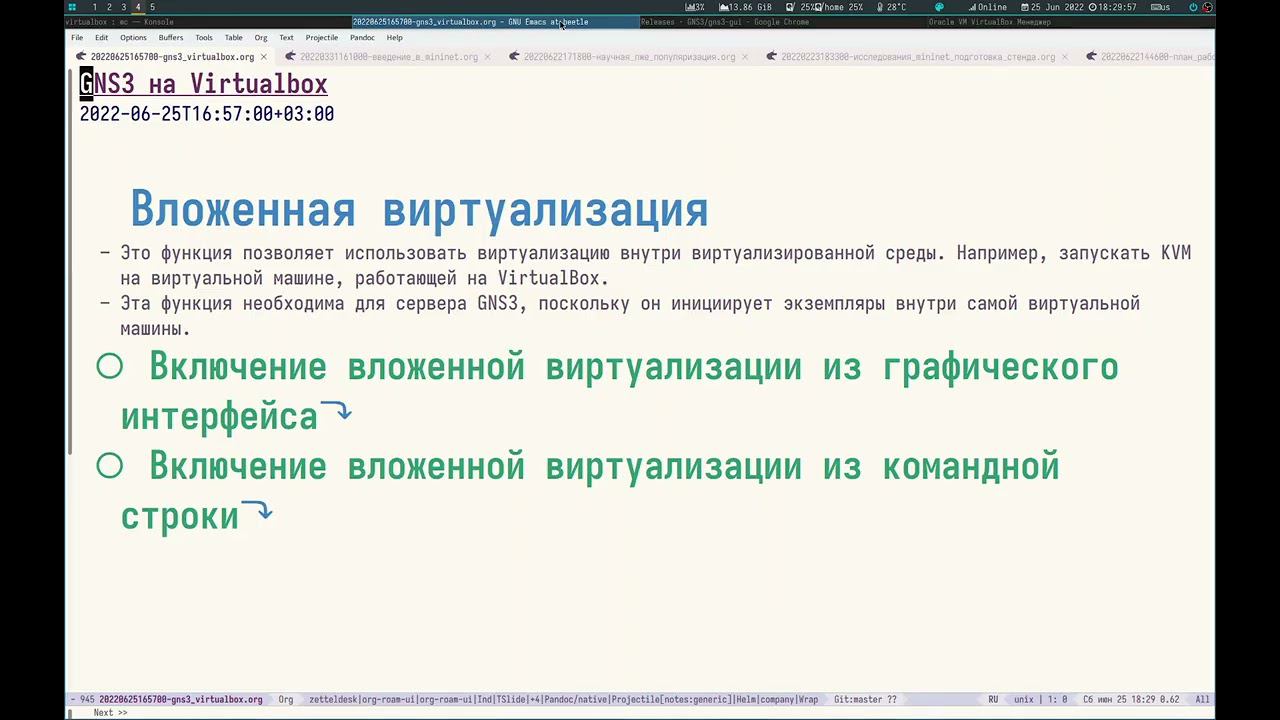This screenshot has height=720, width=1280.
Task: Switch to virtual desktop 1
Action: click(95, 7)
